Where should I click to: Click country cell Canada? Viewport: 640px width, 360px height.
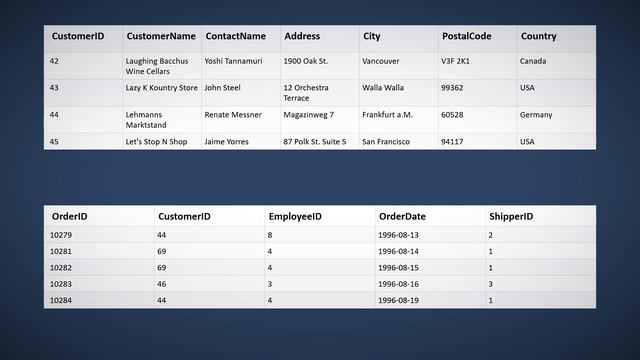[533, 61]
